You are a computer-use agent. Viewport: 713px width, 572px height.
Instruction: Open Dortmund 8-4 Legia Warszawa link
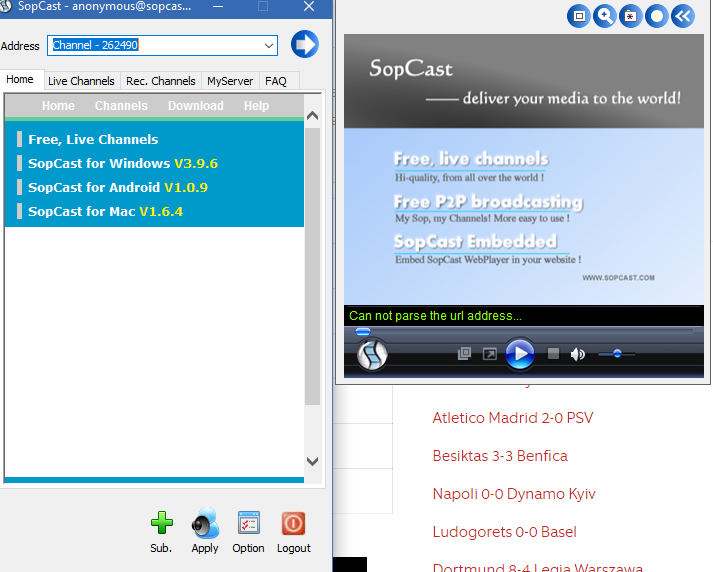537,567
